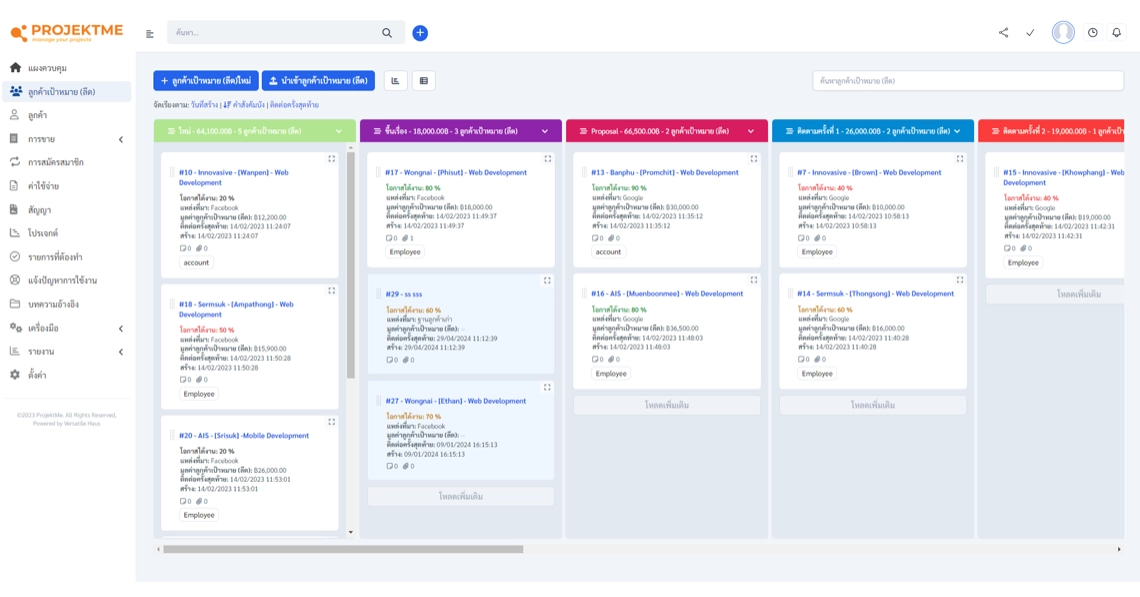This screenshot has height=597, width=1140.
Task: Click the user profile avatar
Action: 1063,33
